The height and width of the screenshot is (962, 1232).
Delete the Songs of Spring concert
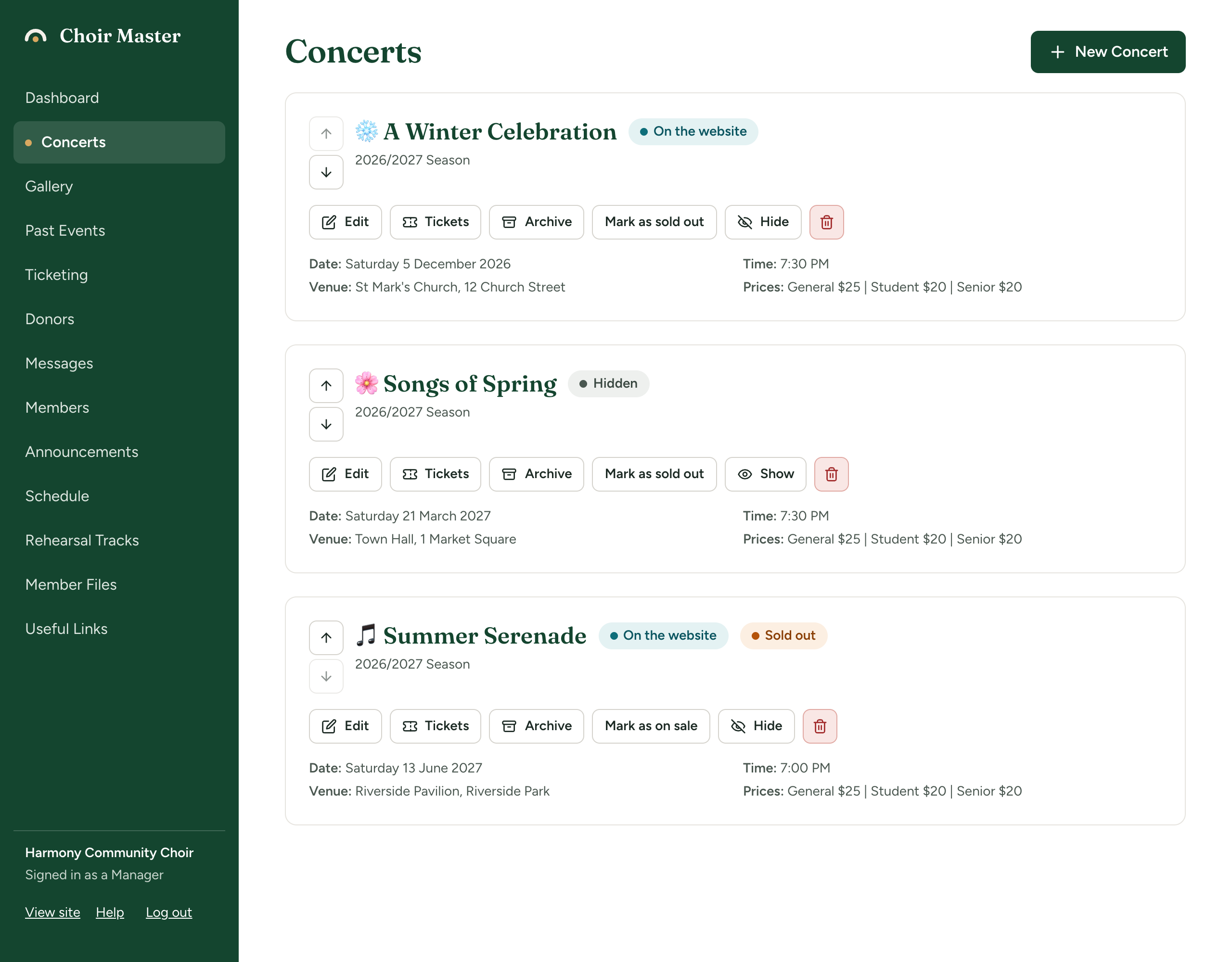click(x=831, y=474)
